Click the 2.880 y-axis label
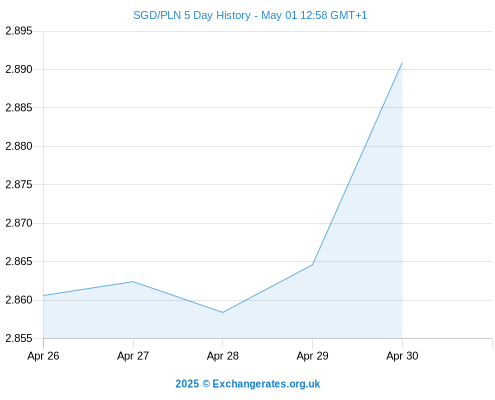 point(19,146)
